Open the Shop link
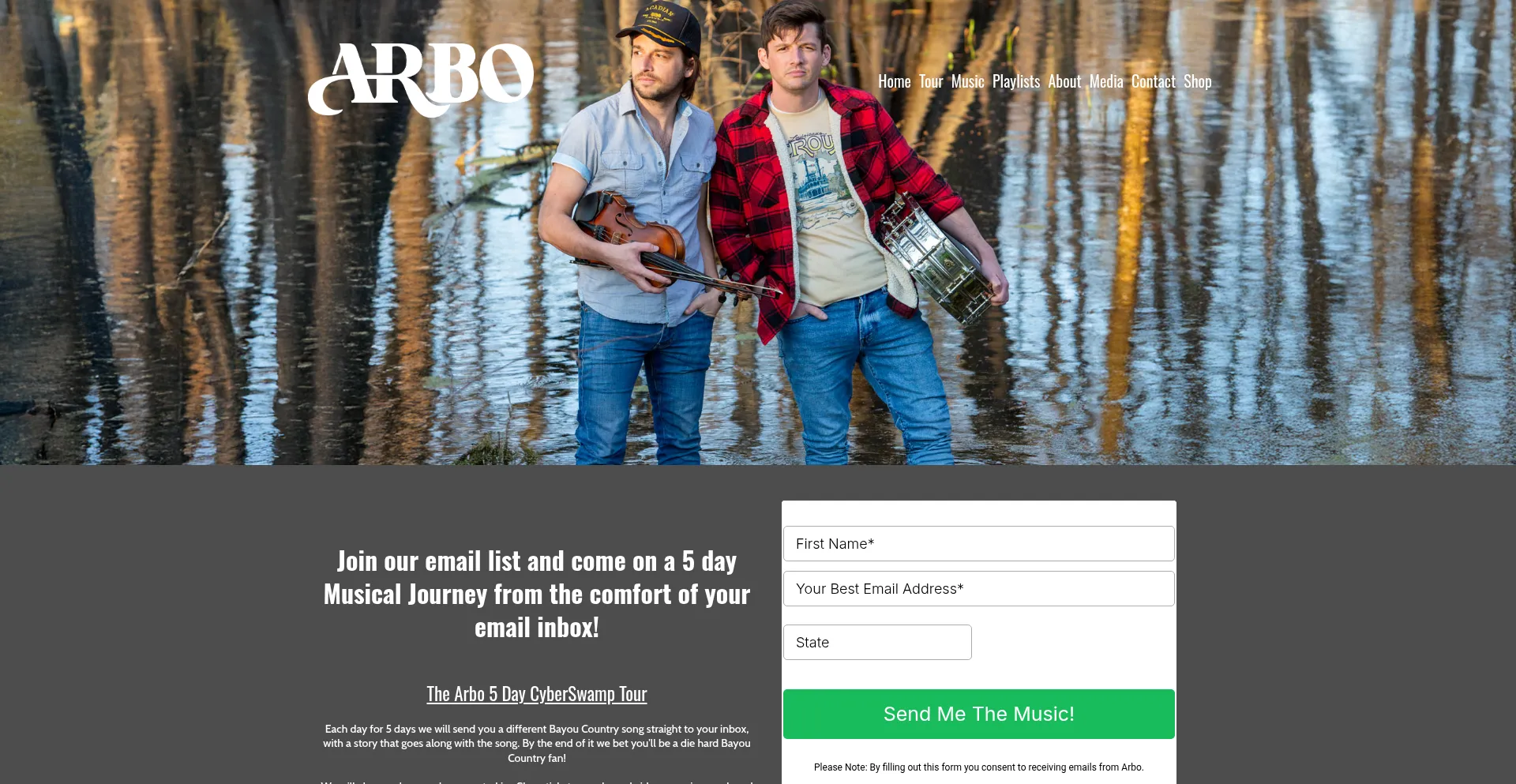 tap(1197, 81)
